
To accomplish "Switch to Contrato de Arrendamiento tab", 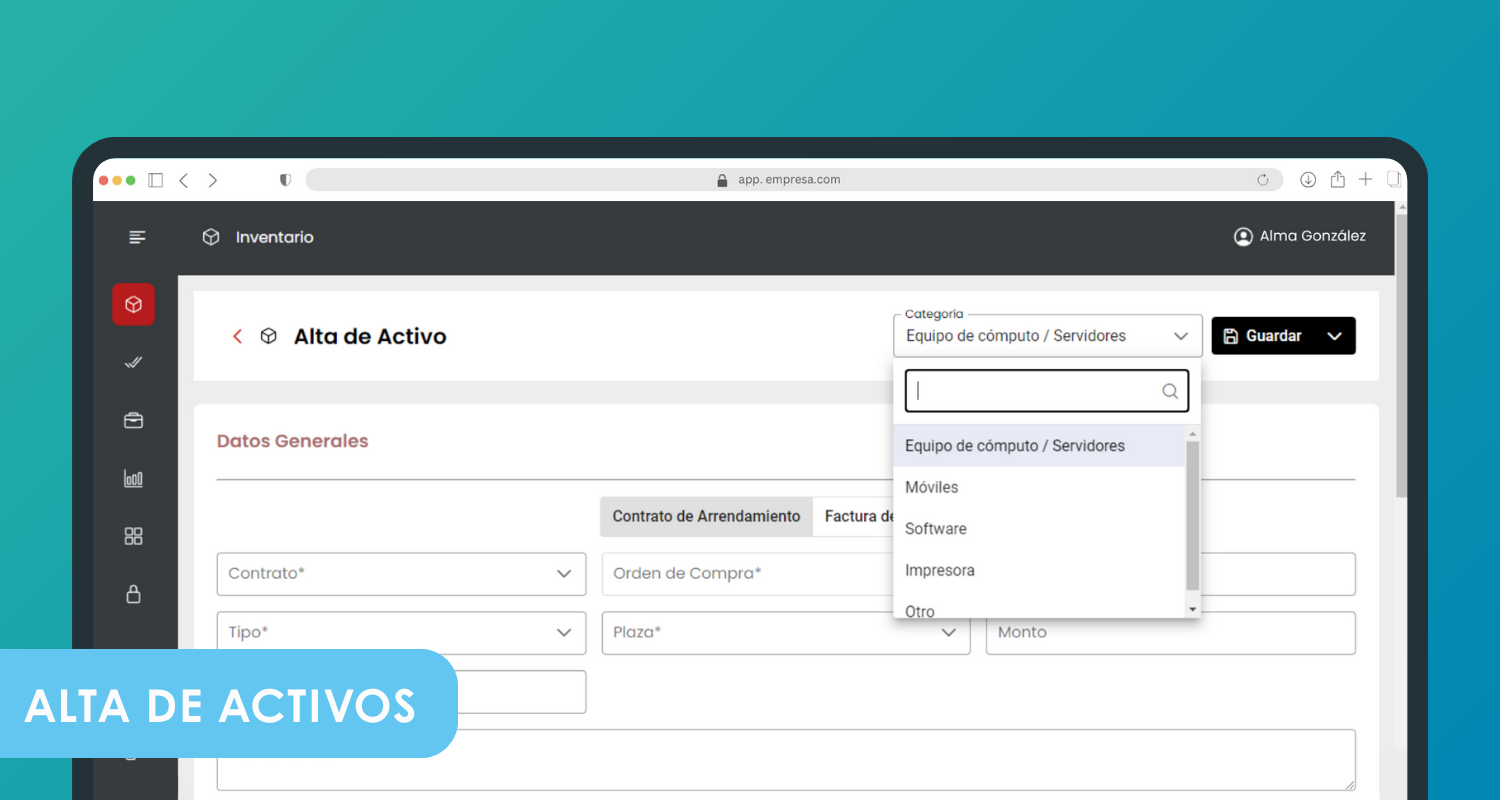I will click(706, 517).
